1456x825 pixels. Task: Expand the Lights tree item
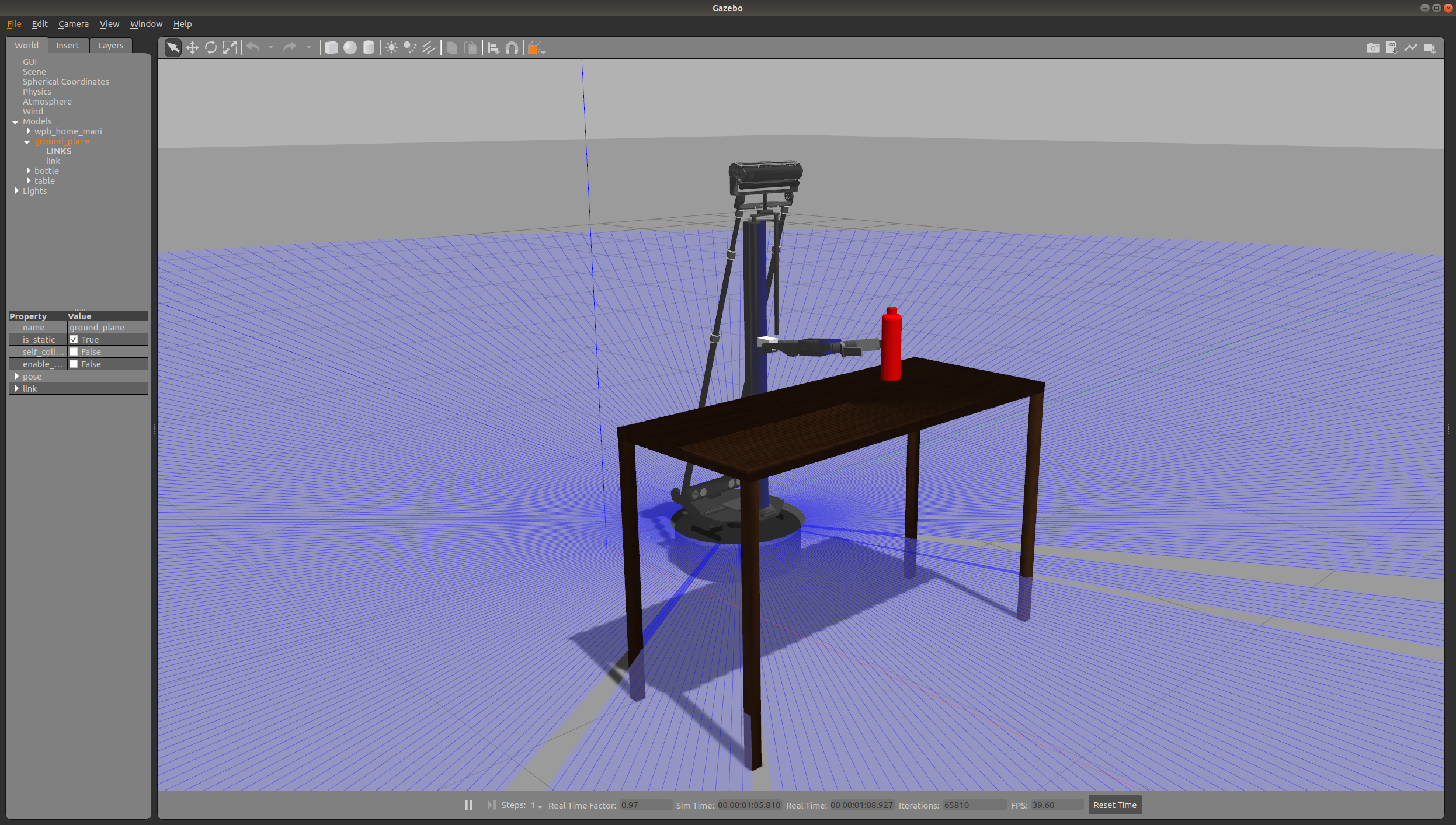pos(16,190)
